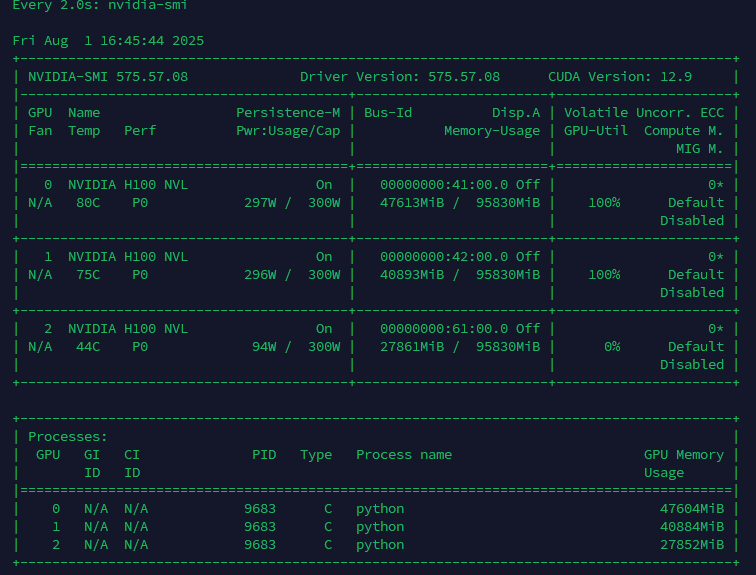Click python in the 40884MiB process row
The width and height of the screenshot is (756, 575).
pyautogui.click(x=380, y=527)
